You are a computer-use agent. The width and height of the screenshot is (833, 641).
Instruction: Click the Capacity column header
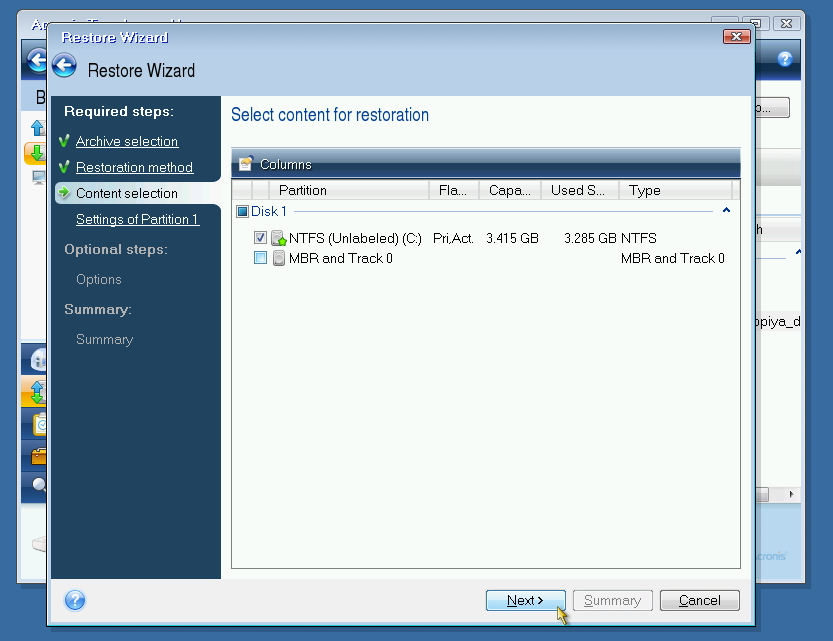tap(510, 190)
